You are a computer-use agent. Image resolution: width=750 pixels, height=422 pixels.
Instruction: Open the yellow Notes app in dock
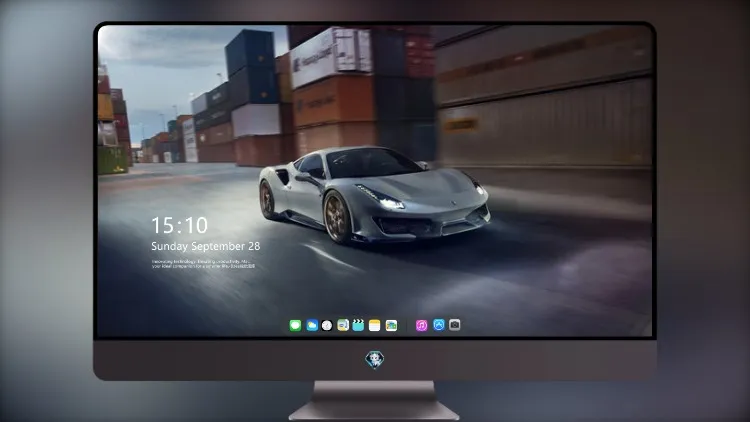pyautogui.click(x=375, y=325)
